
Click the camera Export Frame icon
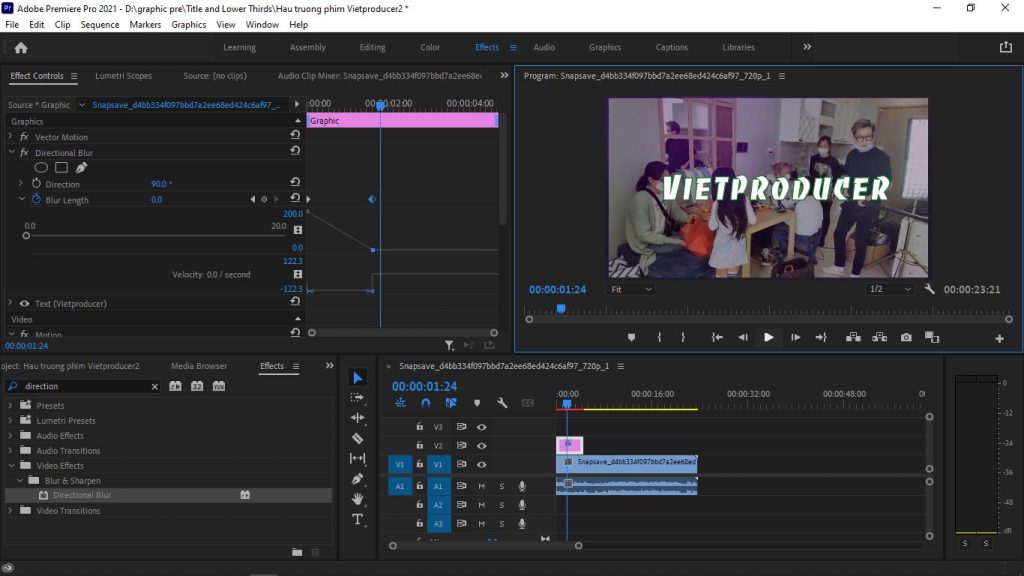tap(905, 337)
